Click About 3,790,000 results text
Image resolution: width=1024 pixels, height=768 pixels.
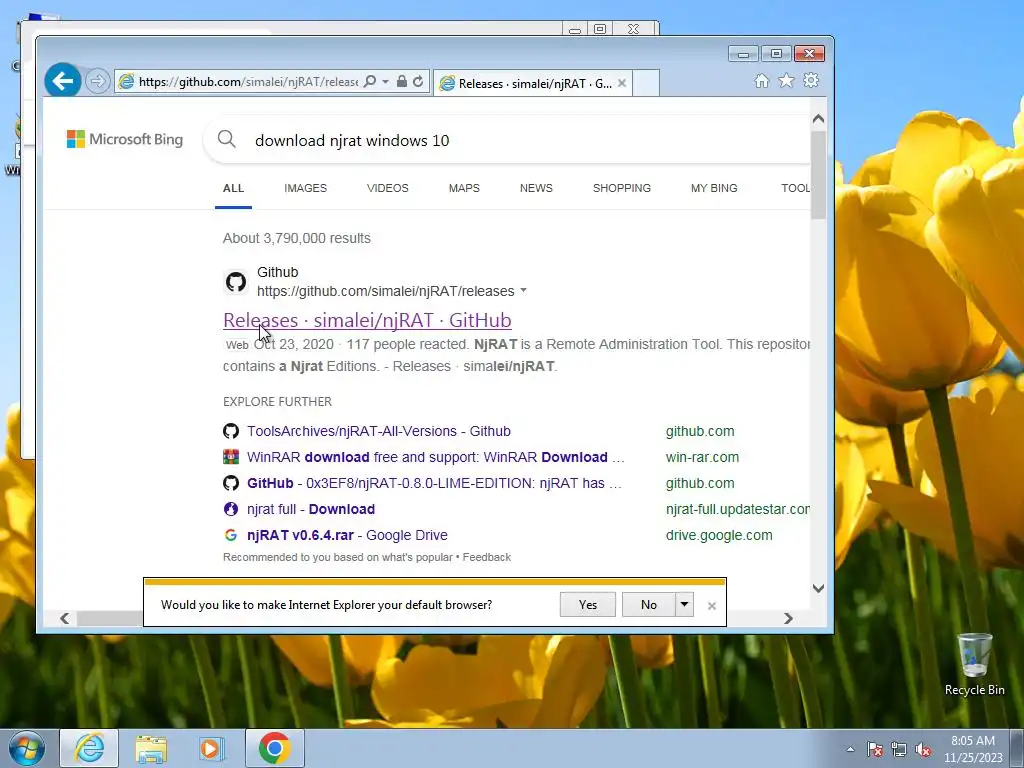[x=296, y=238]
